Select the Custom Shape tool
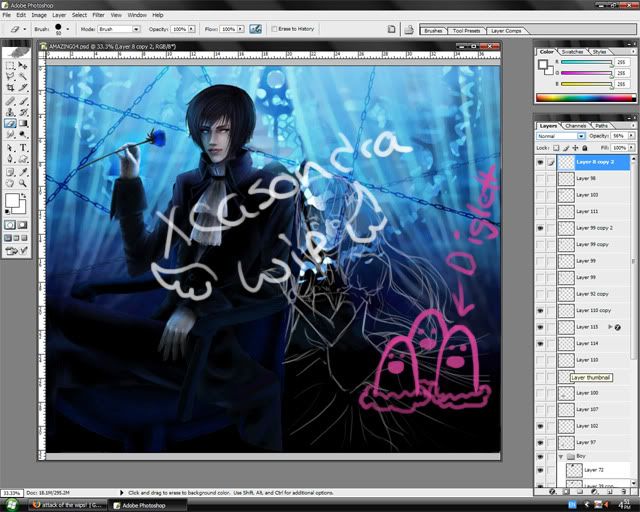The height and width of the screenshot is (512, 640). (23, 159)
